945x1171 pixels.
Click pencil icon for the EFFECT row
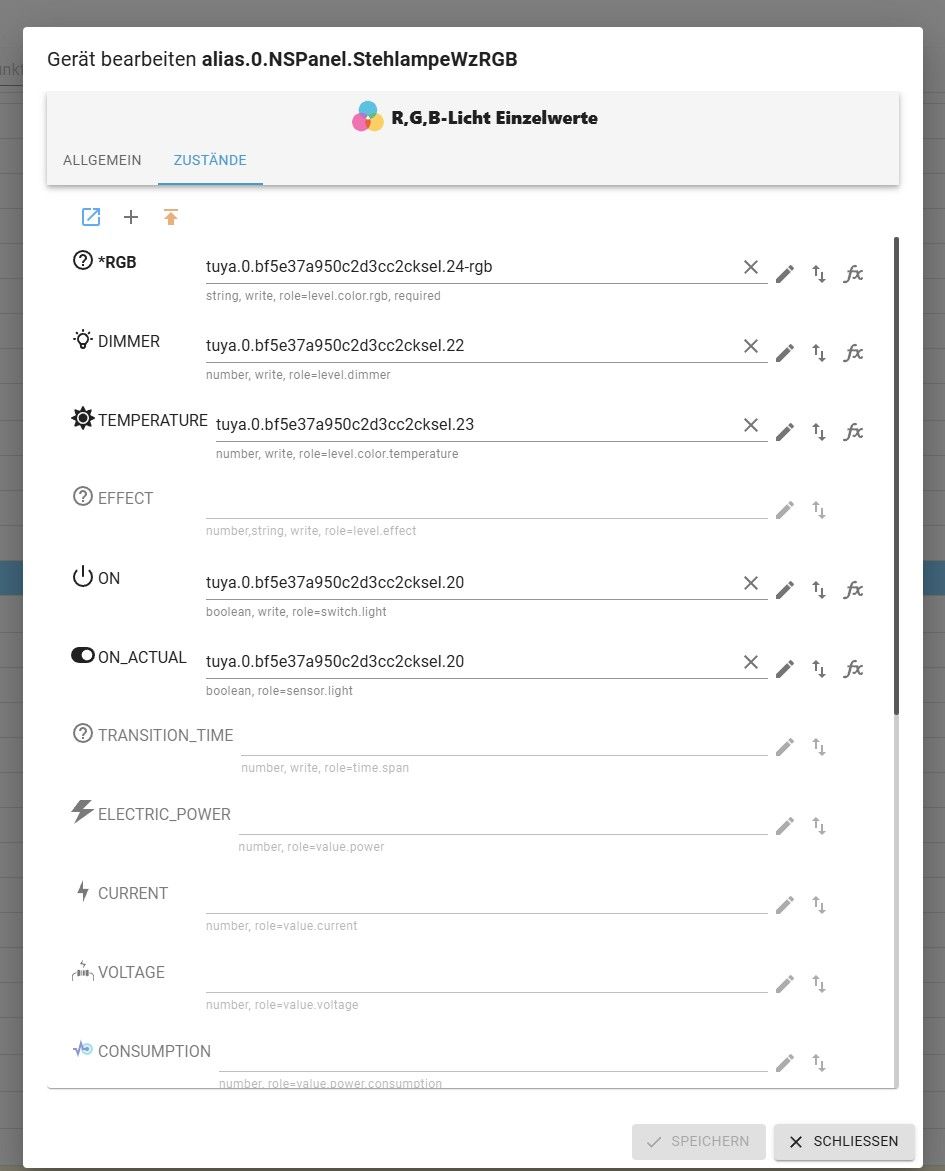785,510
